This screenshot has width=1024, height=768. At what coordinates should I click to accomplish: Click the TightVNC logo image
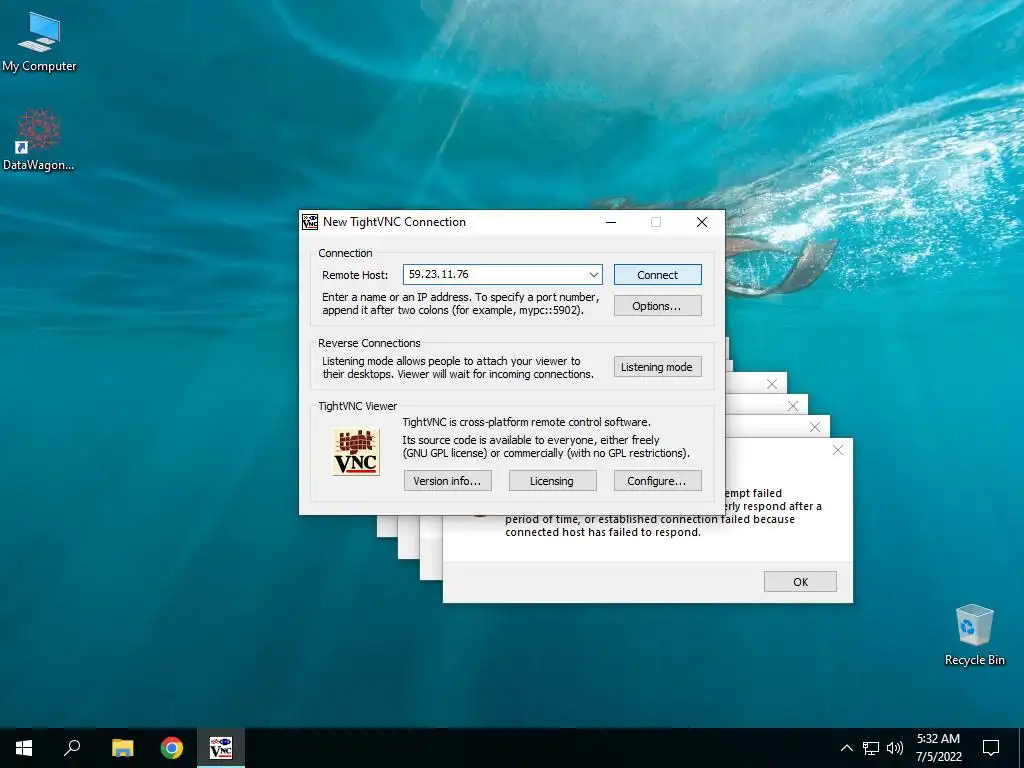point(356,452)
